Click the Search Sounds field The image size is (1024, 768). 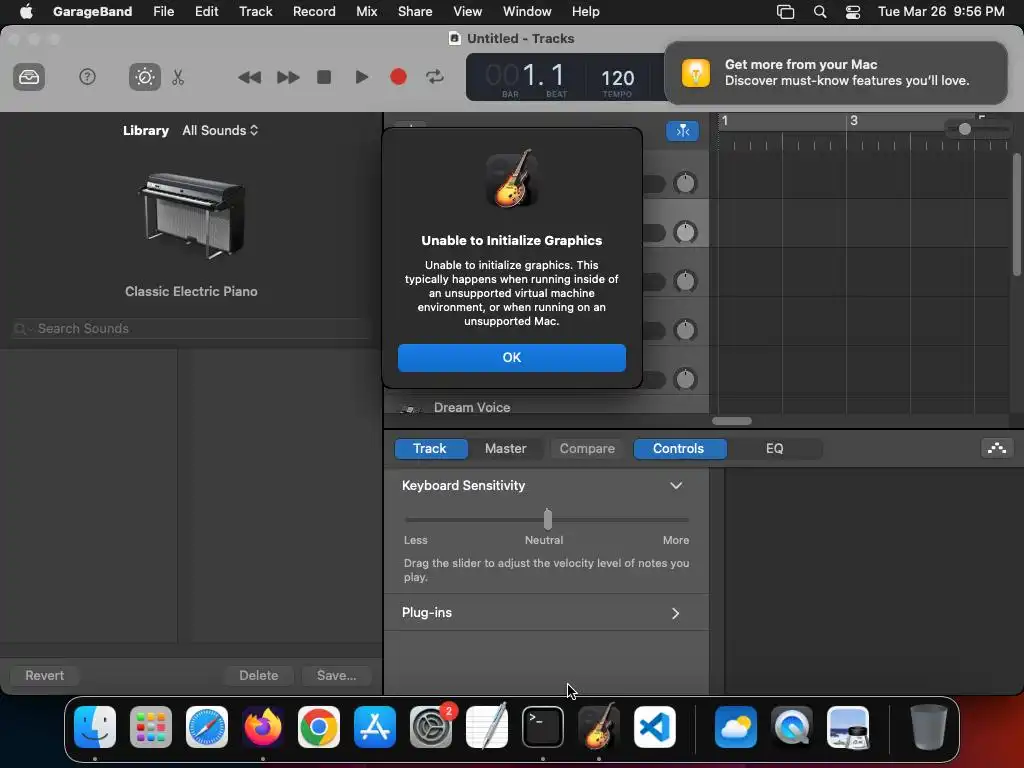point(191,328)
